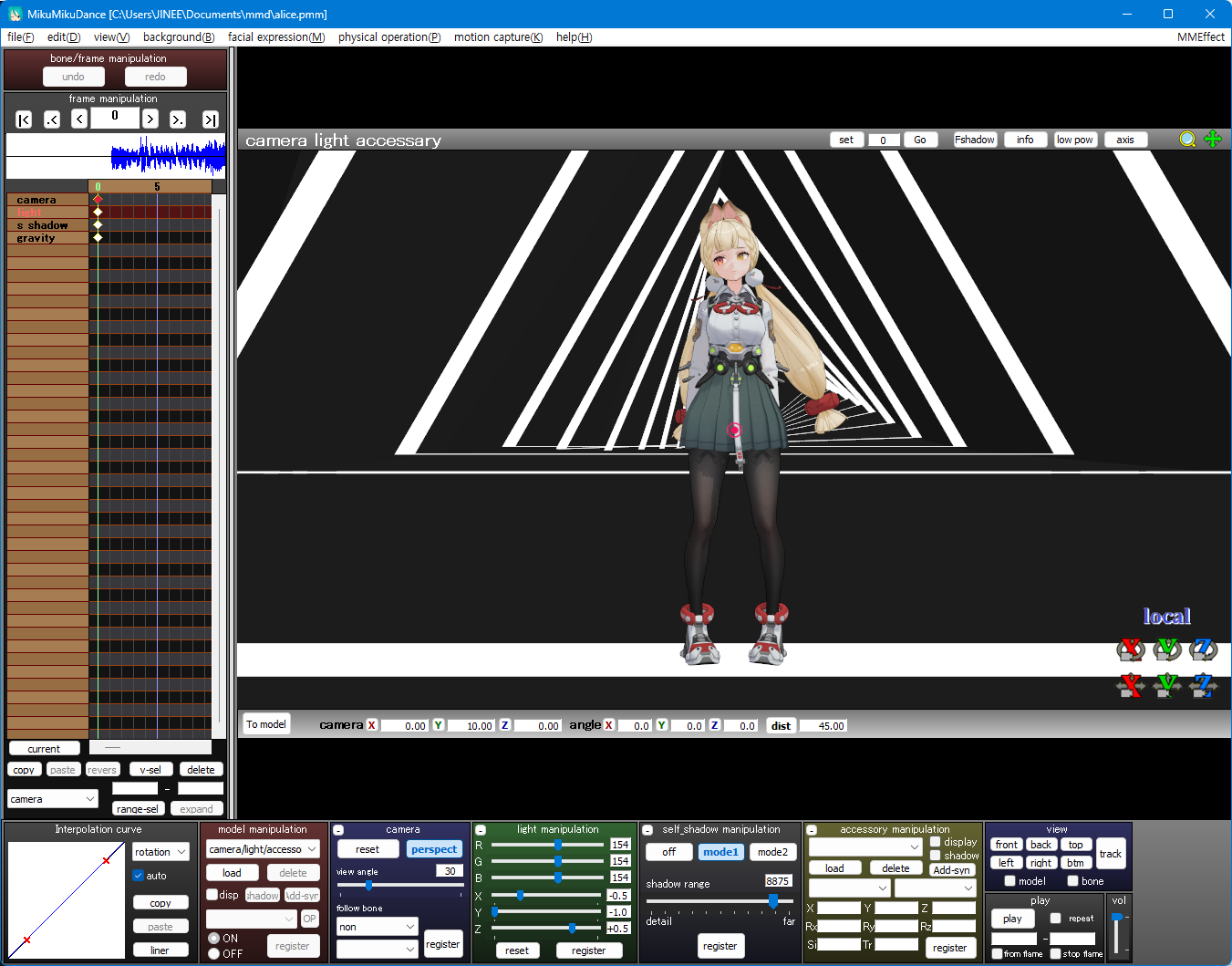Enable accessory shadow checkbox
This screenshot has height=966, width=1232.
pos(936,856)
